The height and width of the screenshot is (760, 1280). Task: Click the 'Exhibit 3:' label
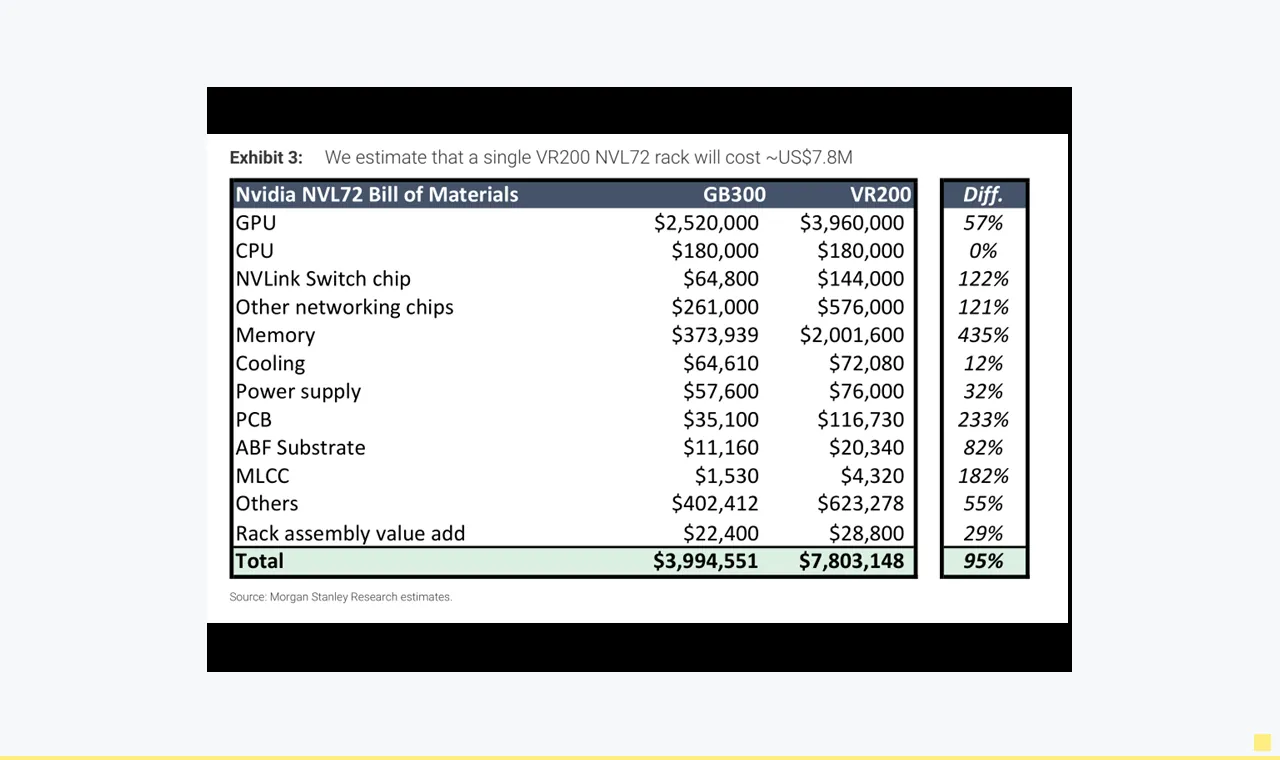coord(266,157)
